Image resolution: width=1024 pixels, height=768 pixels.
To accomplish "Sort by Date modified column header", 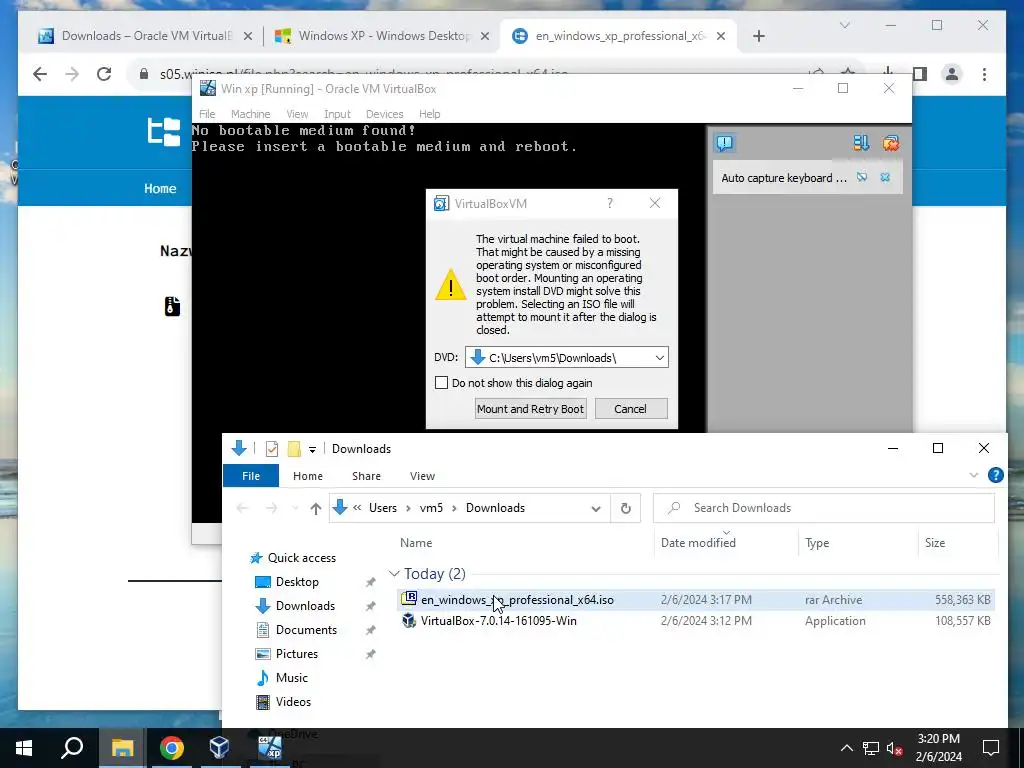I will pyautogui.click(x=698, y=543).
